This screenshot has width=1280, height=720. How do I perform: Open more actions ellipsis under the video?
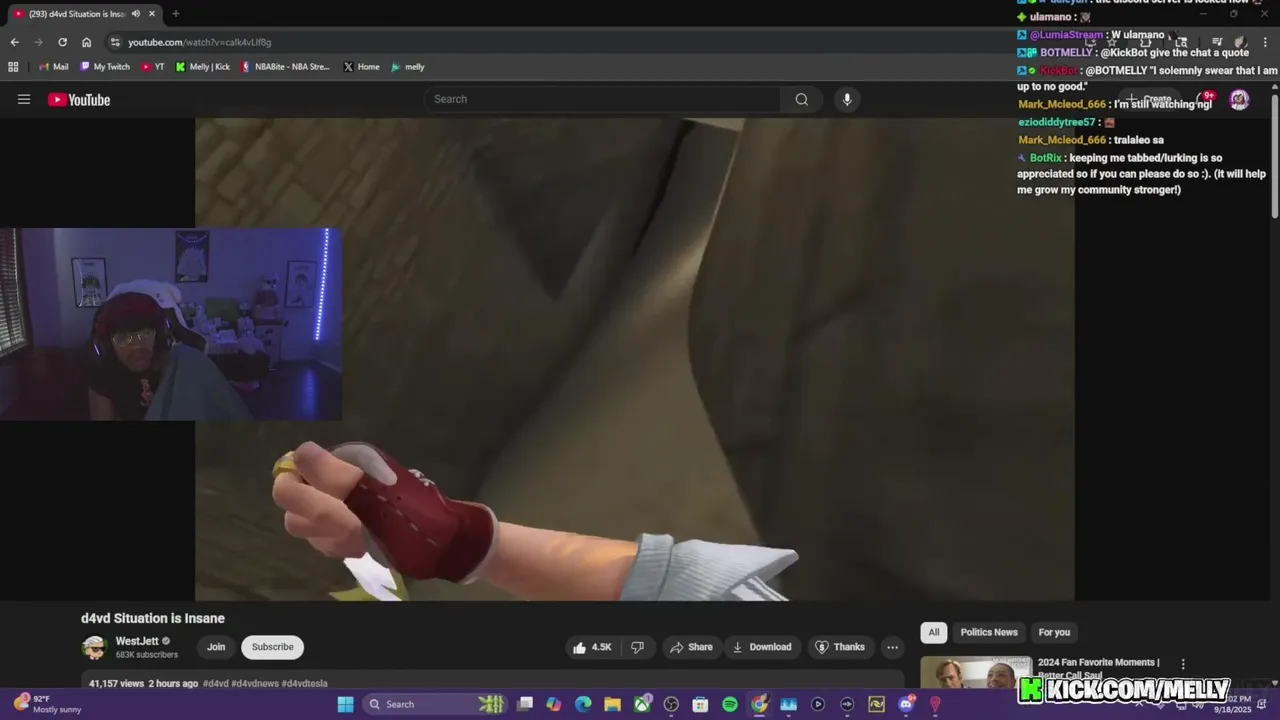click(x=892, y=647)
